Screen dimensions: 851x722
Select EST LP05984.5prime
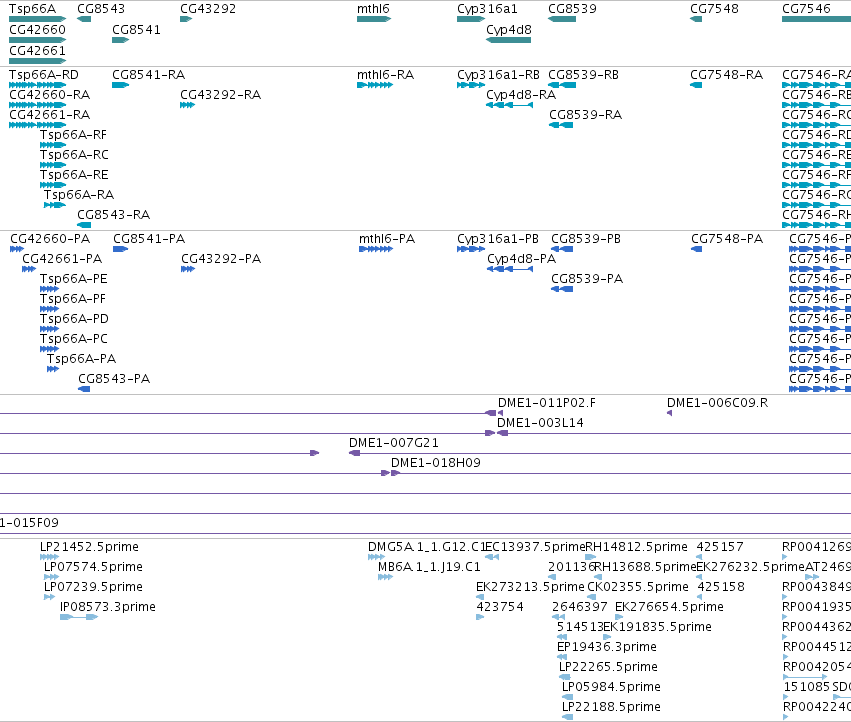click(567, 697)
